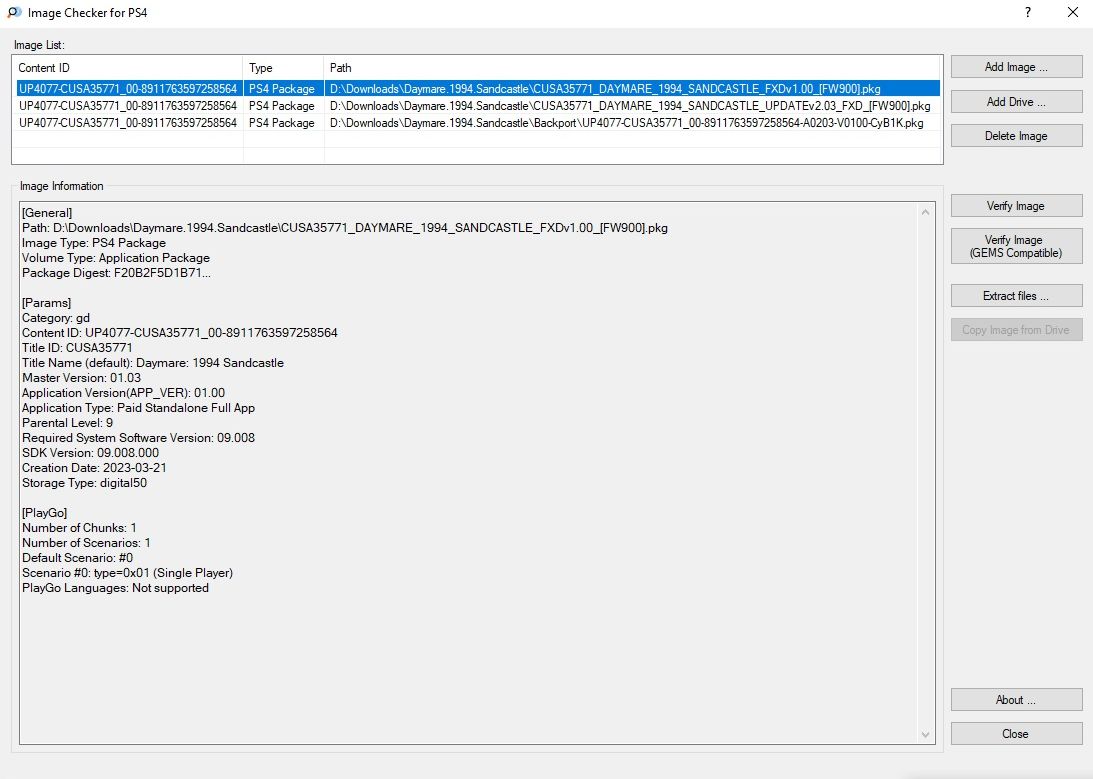Click the 'Default Scenario: #0' line
The height and width of the screenshot is (779, 1093).
[x=77, y=557]
